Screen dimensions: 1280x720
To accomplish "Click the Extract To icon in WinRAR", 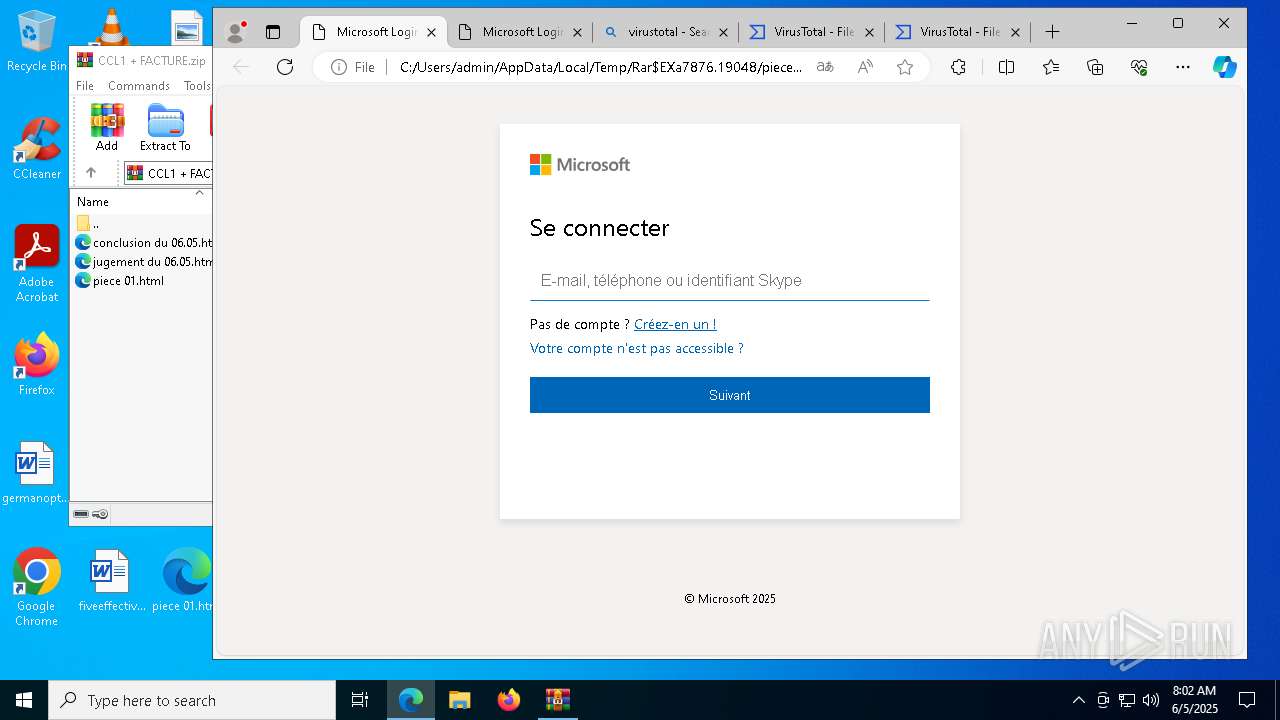I will (x=165, y=127).
